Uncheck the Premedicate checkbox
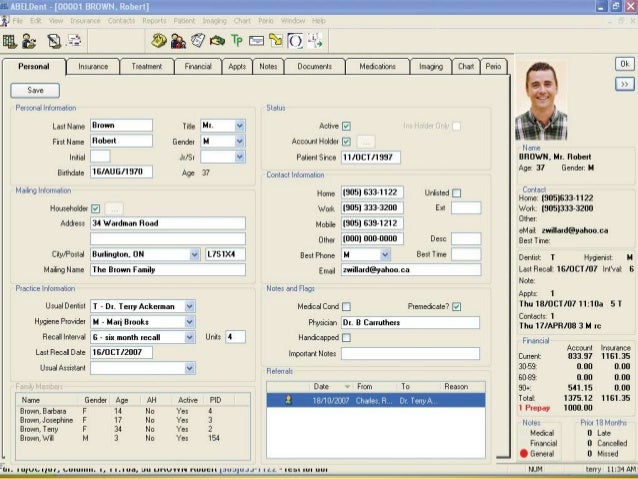This screenshot has height=479, width=638. [456, 307]
